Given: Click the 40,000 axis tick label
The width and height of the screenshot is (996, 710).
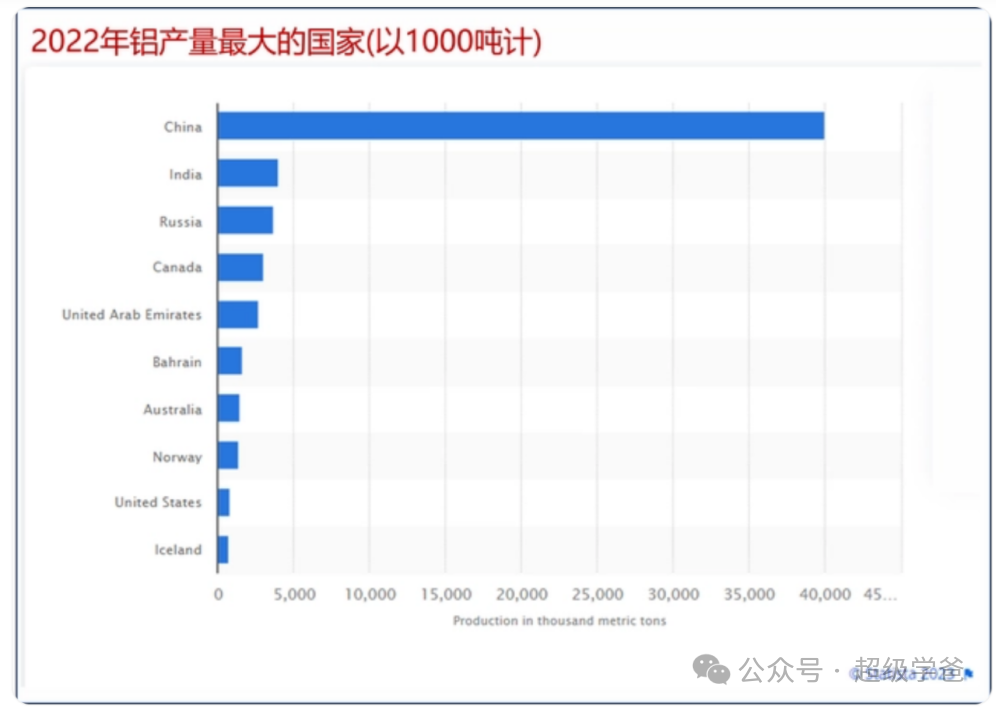Looking at the screenshot, I should point(825,595).
